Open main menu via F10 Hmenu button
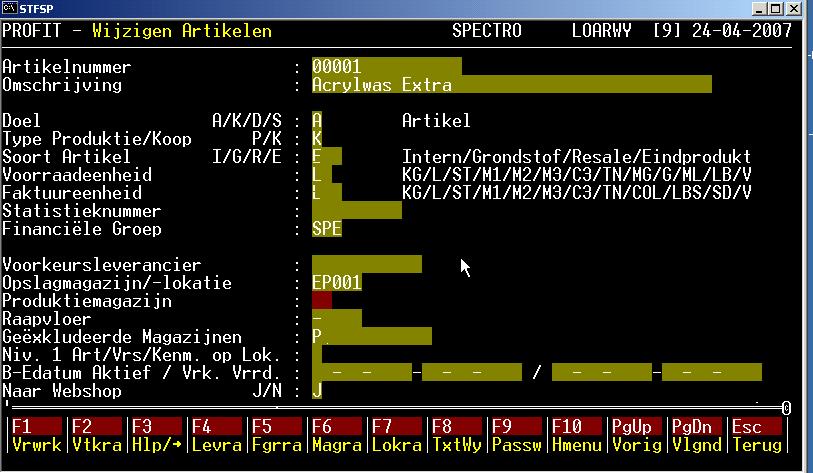This screenshot has height=473, width=813. (577, 435)
